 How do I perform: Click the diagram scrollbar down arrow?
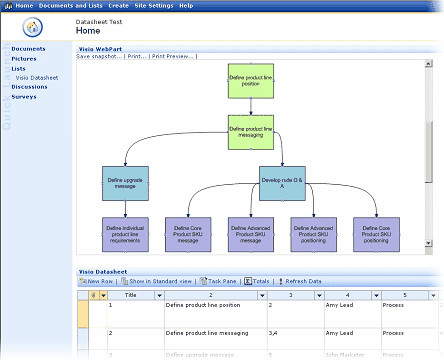(429, 243)
